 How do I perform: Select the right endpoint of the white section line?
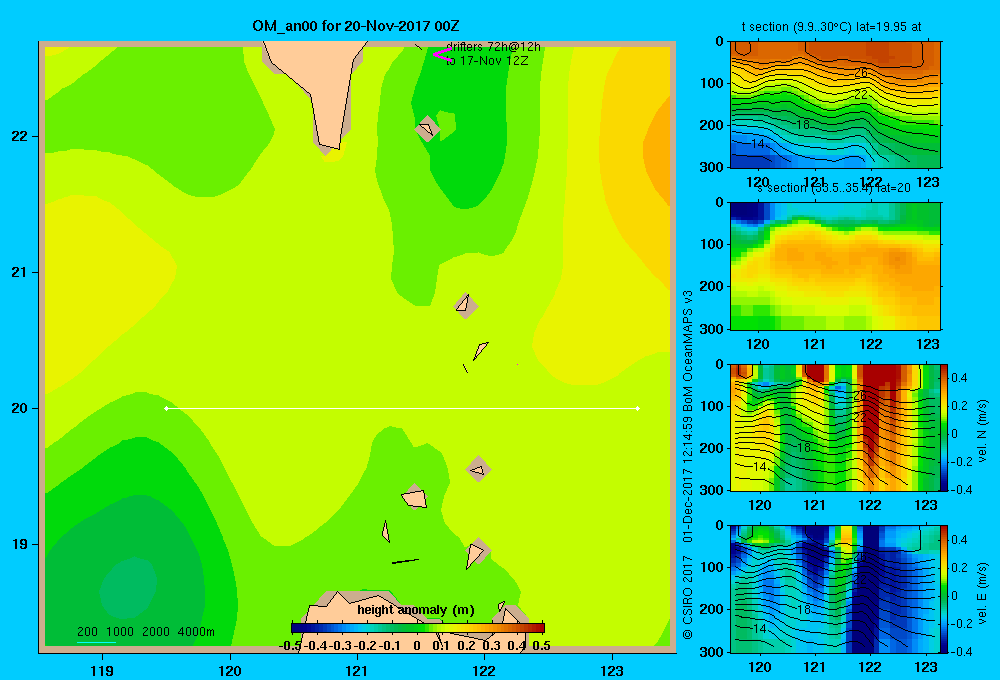click(x=638, y=408)
